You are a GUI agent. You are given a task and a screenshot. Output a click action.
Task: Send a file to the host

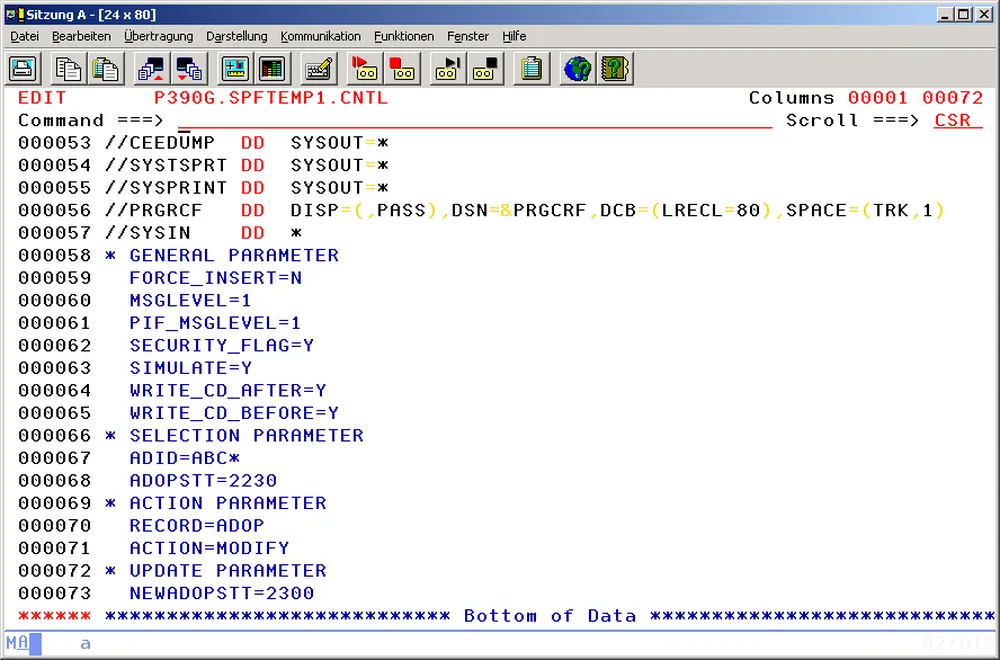point(152,68)
